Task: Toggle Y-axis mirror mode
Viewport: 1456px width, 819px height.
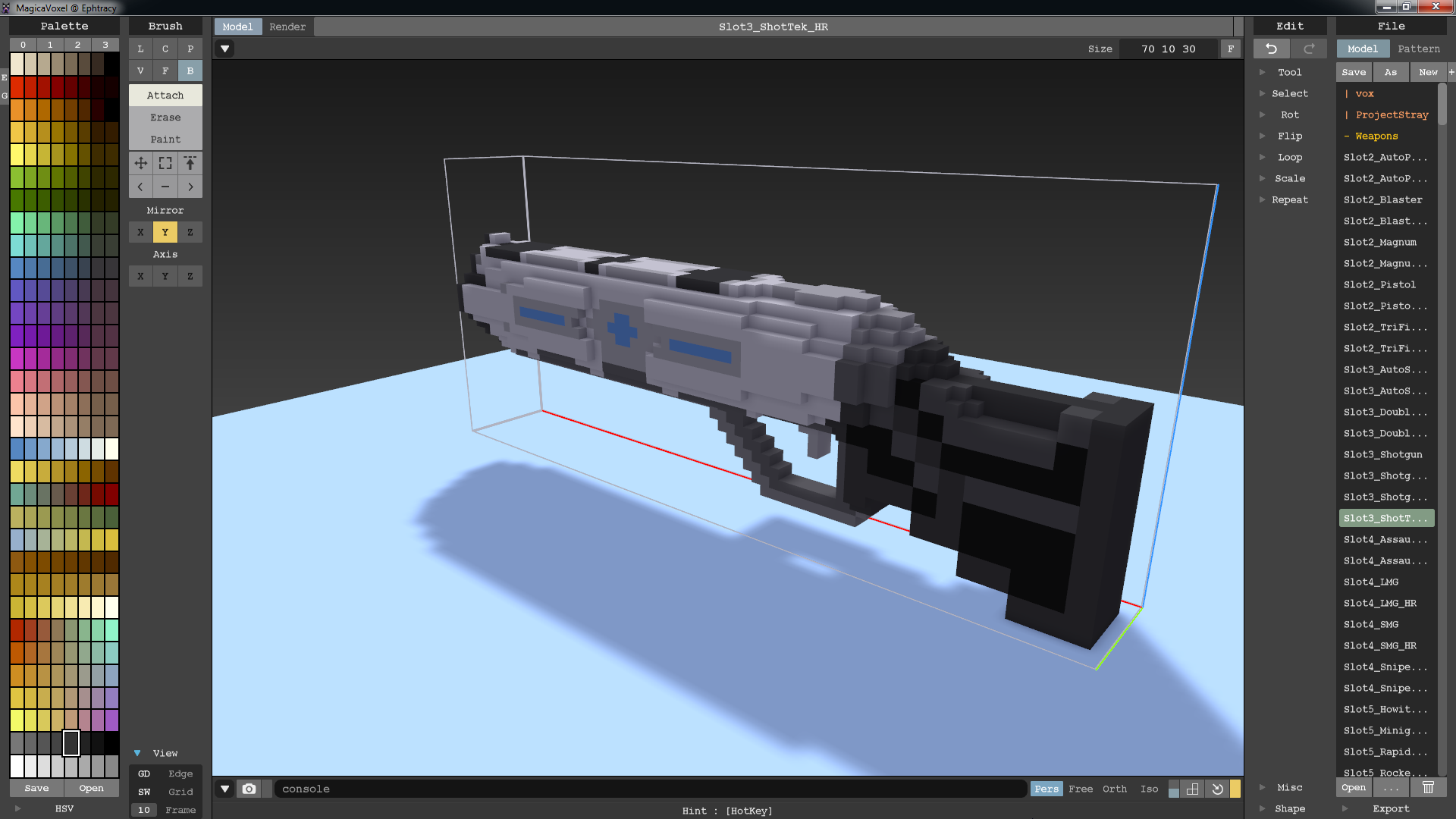Action: click(x=165, y=231)
